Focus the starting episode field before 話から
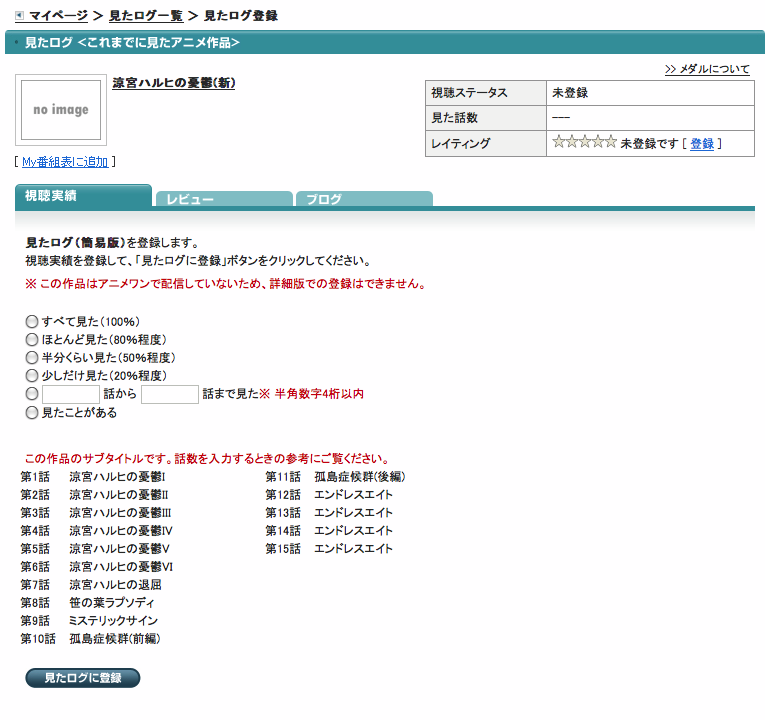Image resolution: width=765 pixels, height=720 pixels. click(71, 394)
